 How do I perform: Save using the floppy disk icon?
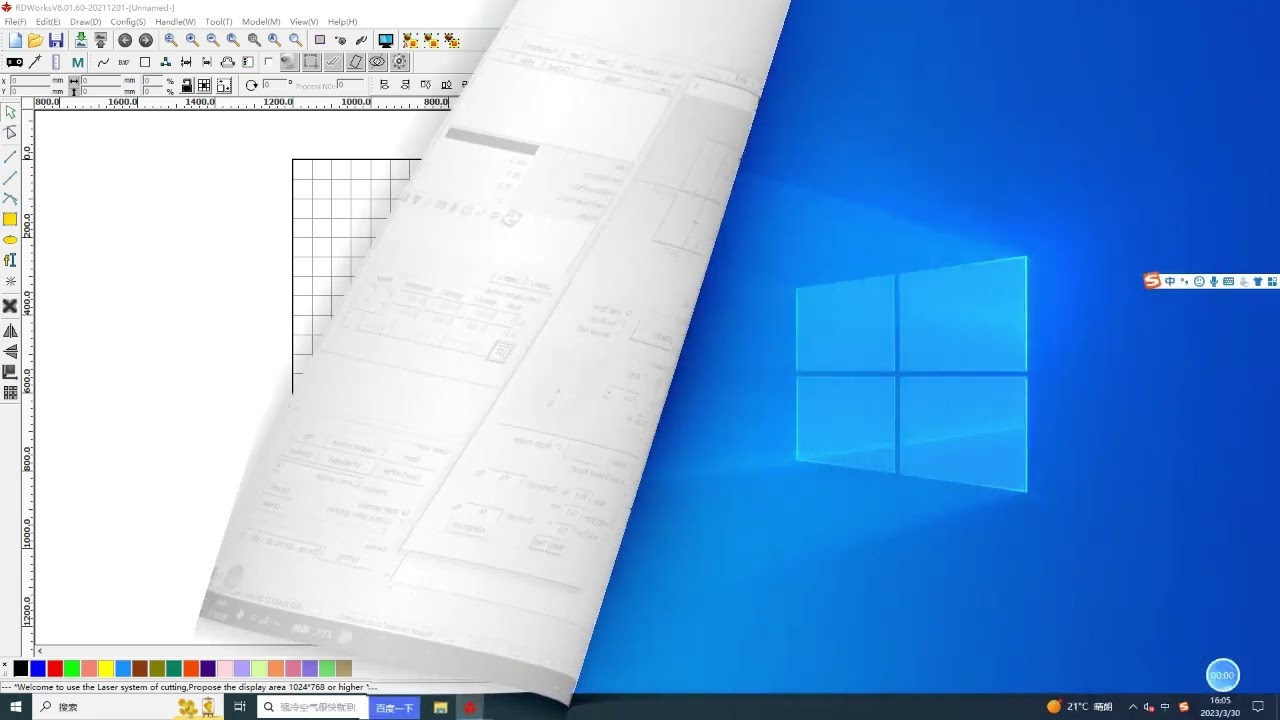pyautogui.click(x=56, y=40)
